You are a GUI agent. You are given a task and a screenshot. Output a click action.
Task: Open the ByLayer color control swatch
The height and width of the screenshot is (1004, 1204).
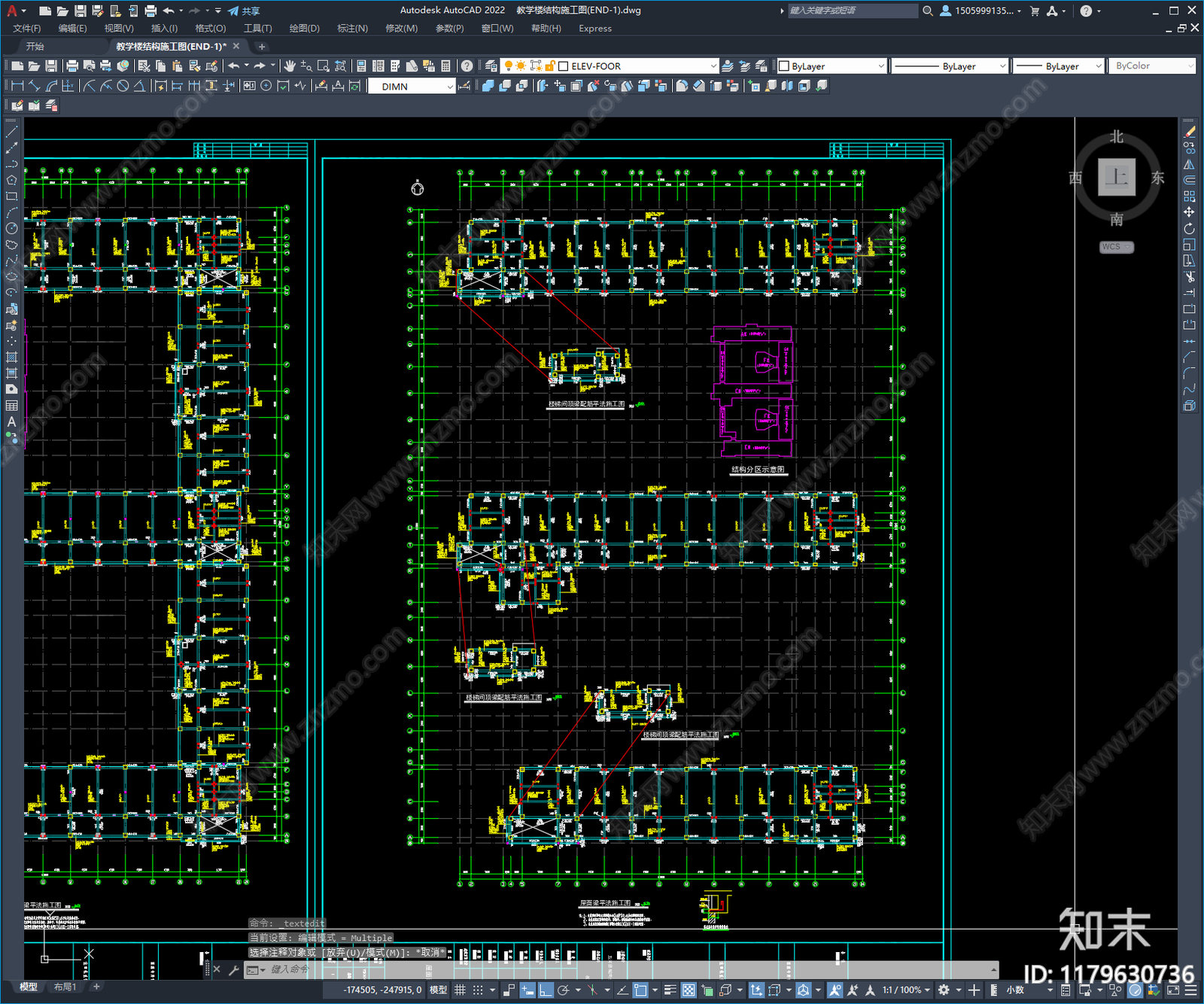[832, 66]
